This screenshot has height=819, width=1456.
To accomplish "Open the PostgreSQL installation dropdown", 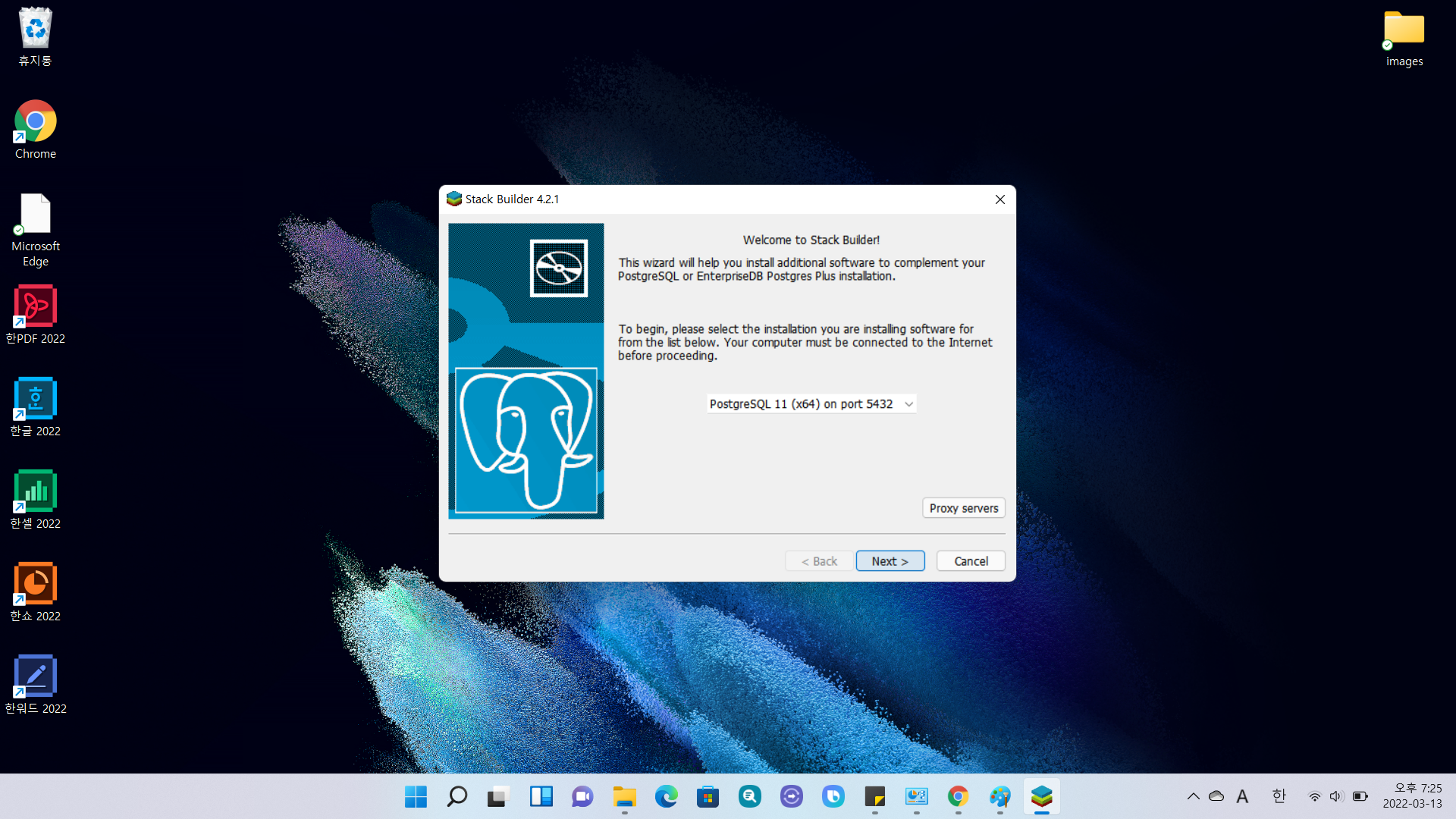I will 811,404.
